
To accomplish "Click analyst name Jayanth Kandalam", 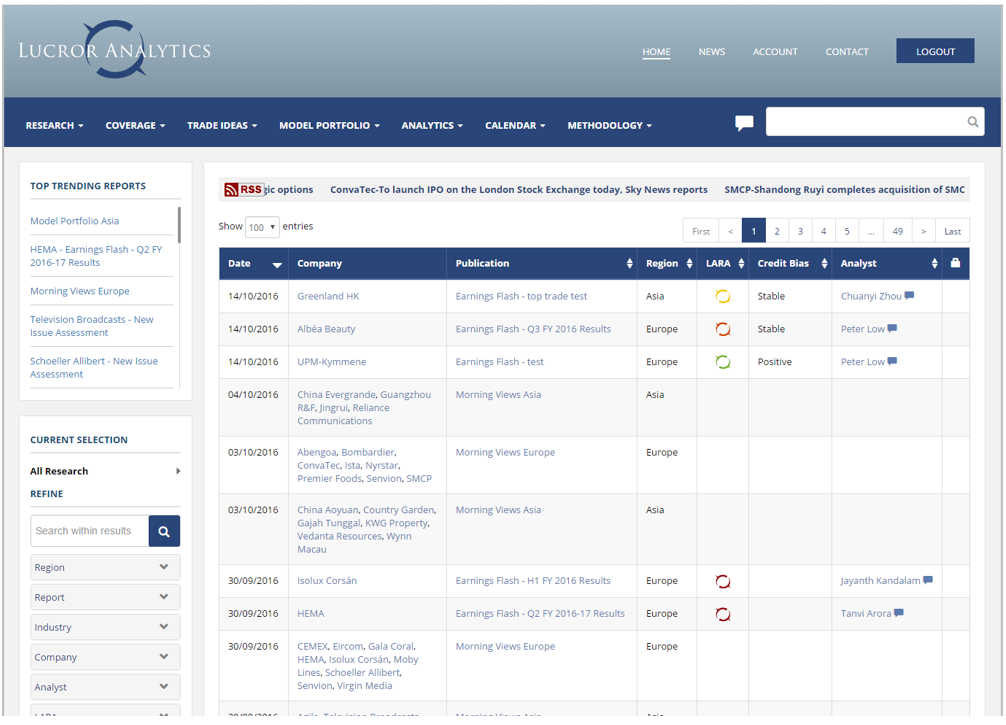I will (x=880, y=581).
